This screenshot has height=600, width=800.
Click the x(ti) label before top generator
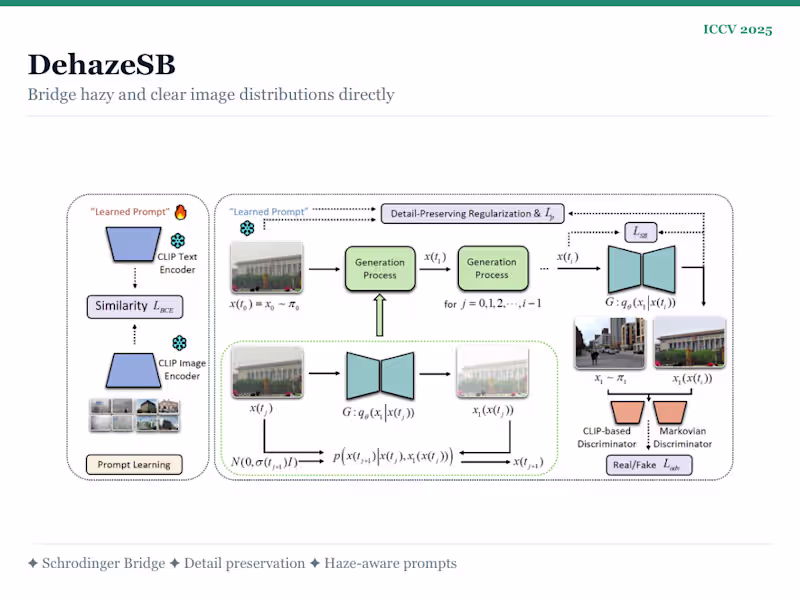coord(567,257)
